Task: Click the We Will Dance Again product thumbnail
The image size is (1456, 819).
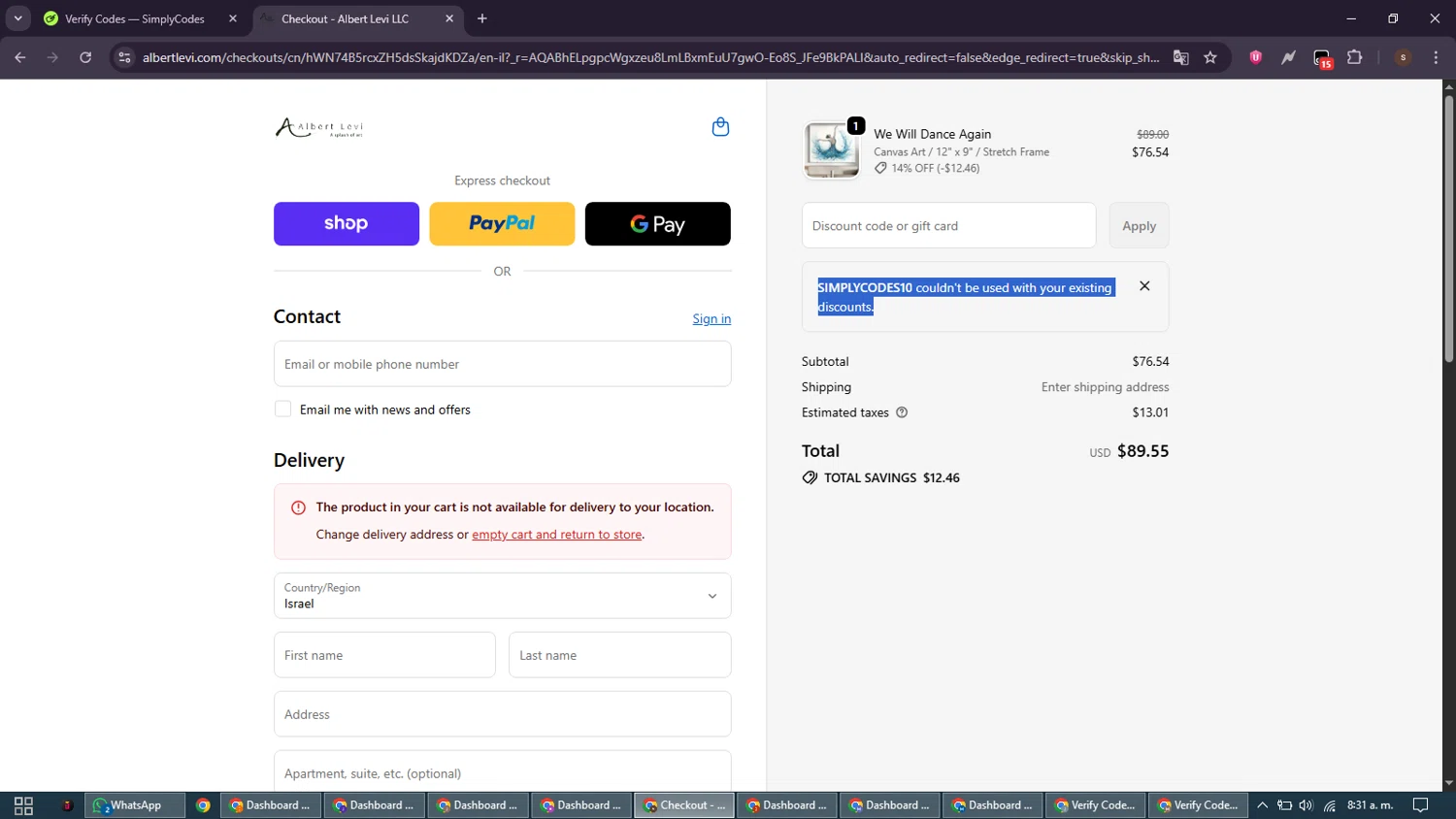Action: click(x=832, y=150)
